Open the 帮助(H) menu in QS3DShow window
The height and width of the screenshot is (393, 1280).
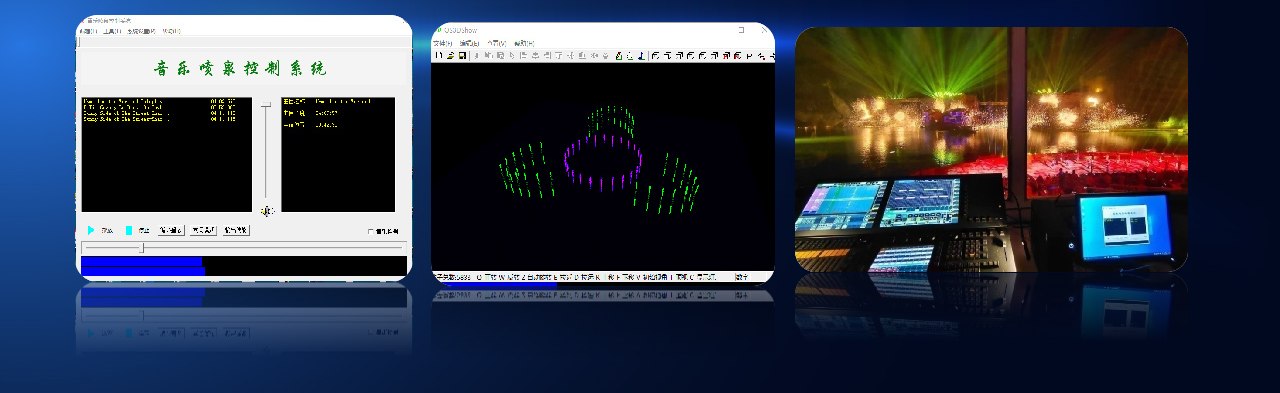[524, 44]
